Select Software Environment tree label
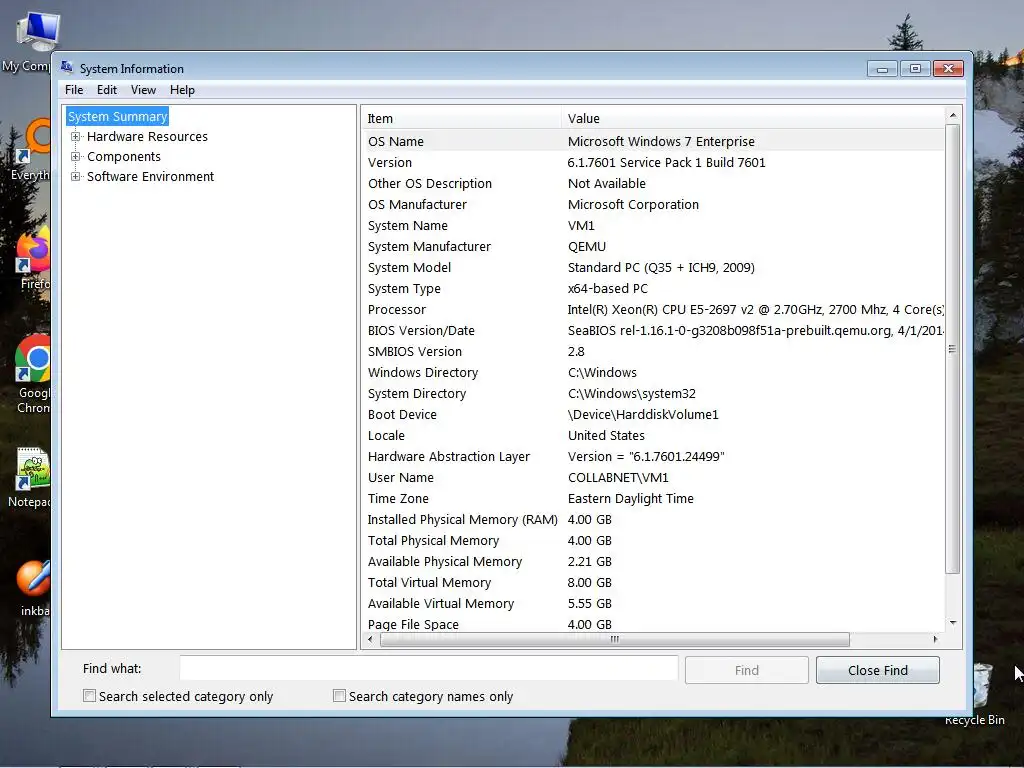Viewport: 1024px width, 768px height. pos(150,176)
